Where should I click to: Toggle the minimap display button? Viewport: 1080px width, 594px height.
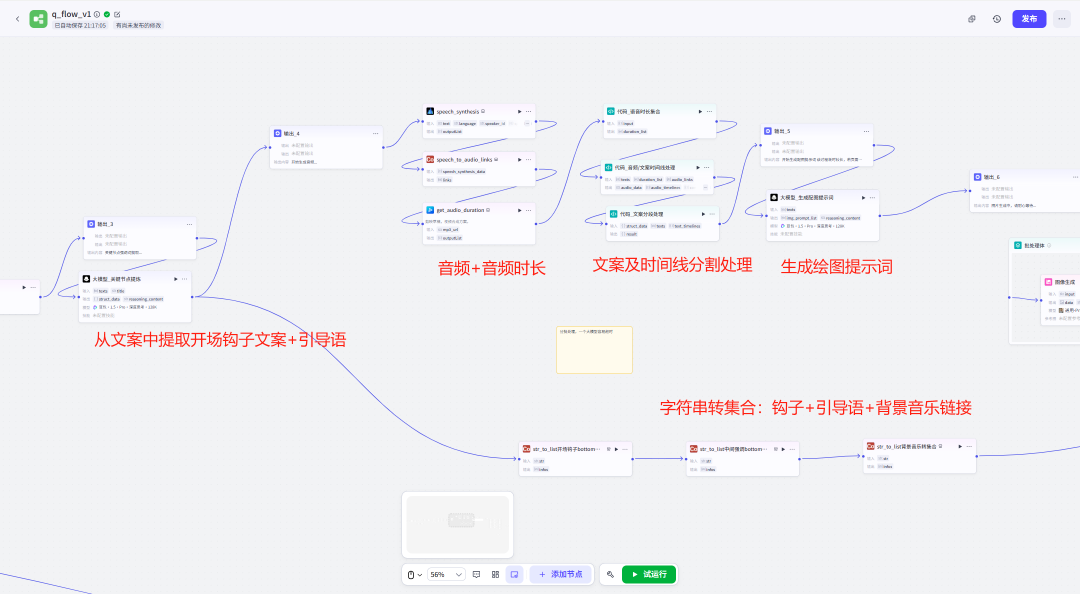click(x=515, y=574)
